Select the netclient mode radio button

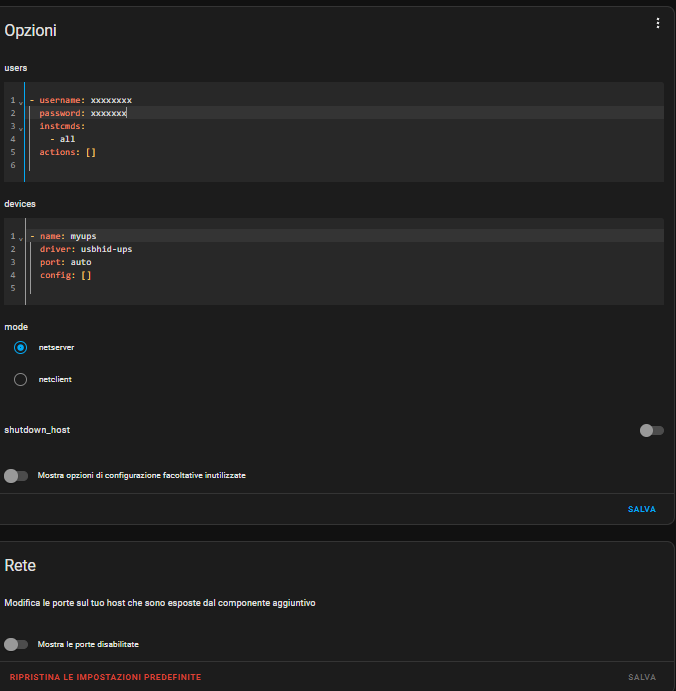click(x=21, y=380)
